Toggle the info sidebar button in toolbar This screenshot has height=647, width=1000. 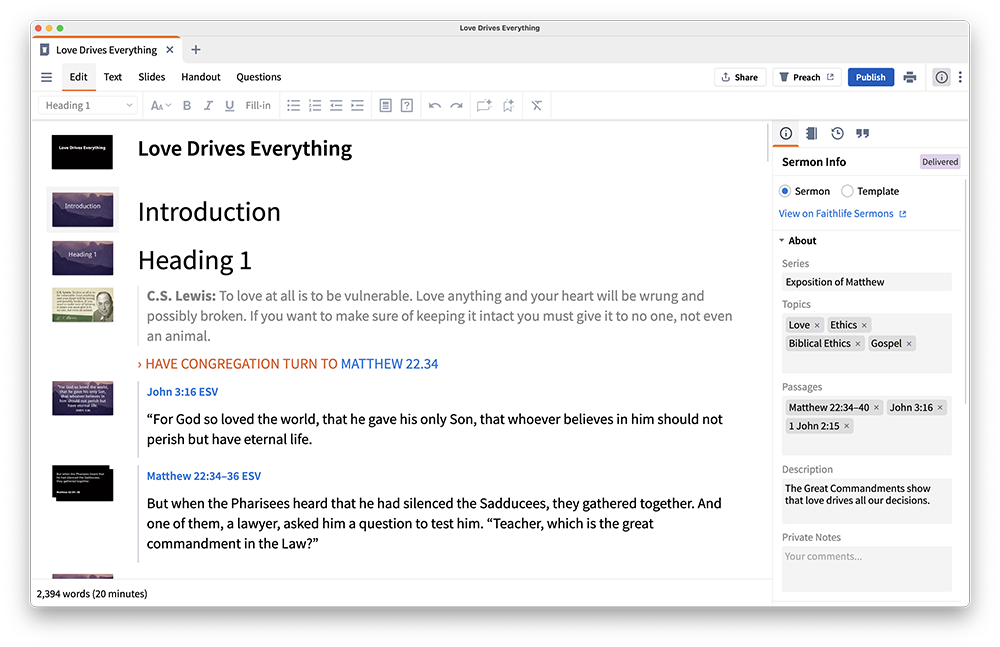pos(941,77)
